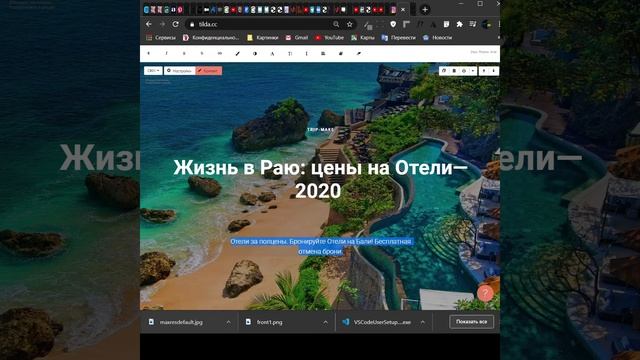Viewport: 640px width, 360px height.
Task: Open the Extensions puzzle icon
Action: 460,24
